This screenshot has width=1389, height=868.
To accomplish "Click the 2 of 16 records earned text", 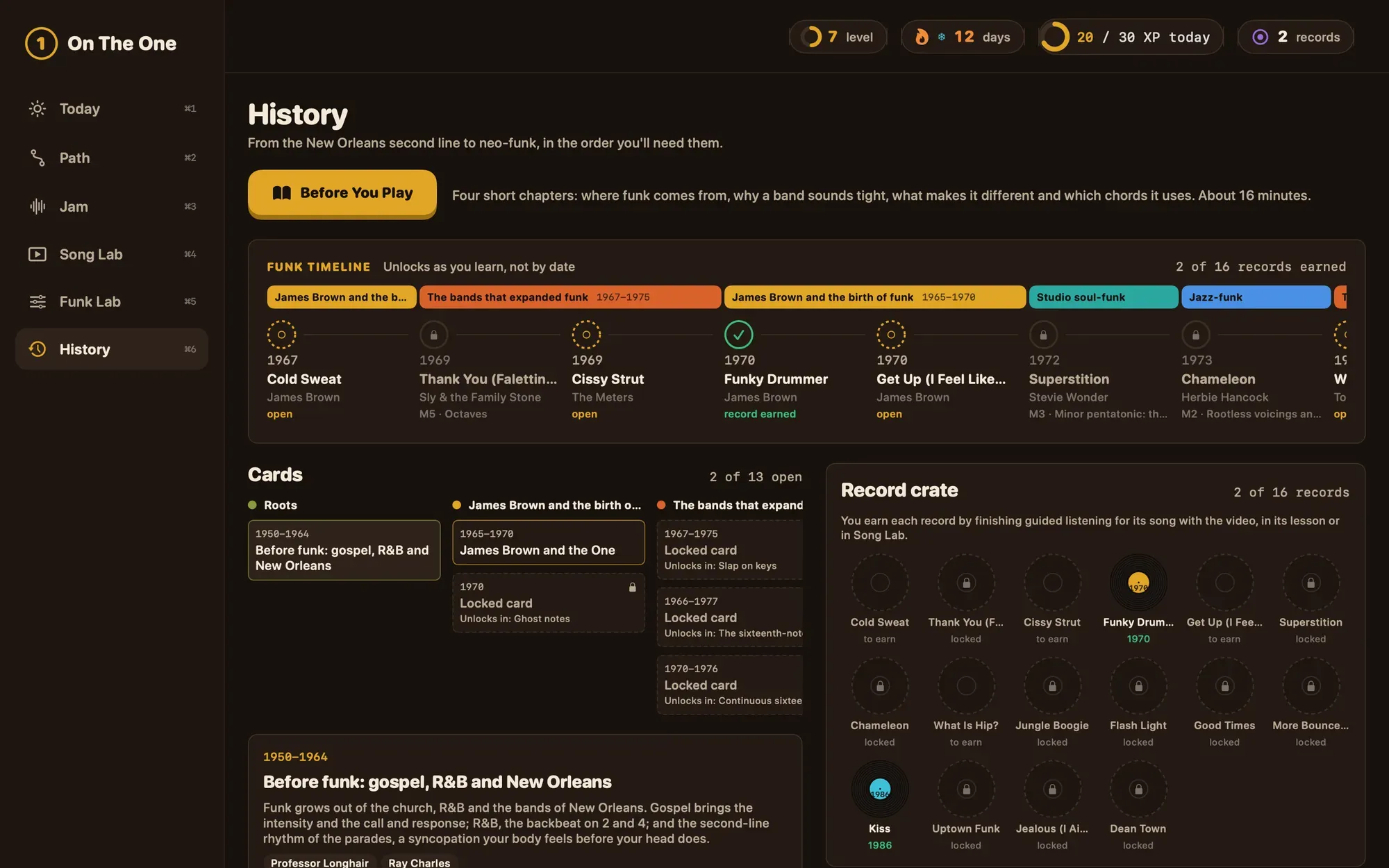I will coord(1261,267).
